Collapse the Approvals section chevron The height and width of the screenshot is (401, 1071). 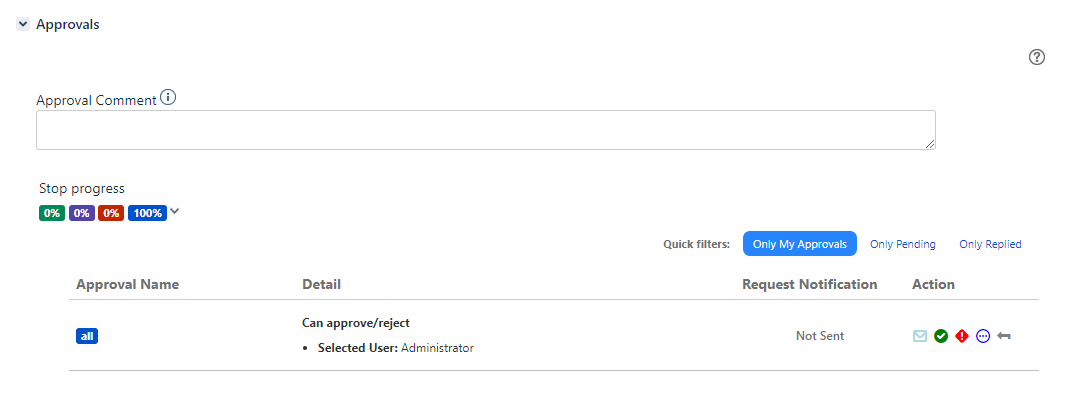23,24
